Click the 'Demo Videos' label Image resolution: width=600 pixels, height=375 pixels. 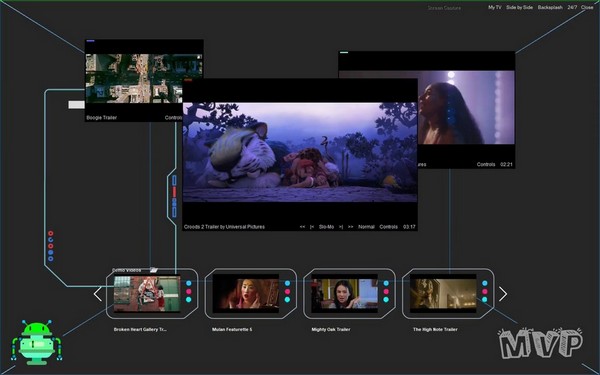(x=127, y=270)
